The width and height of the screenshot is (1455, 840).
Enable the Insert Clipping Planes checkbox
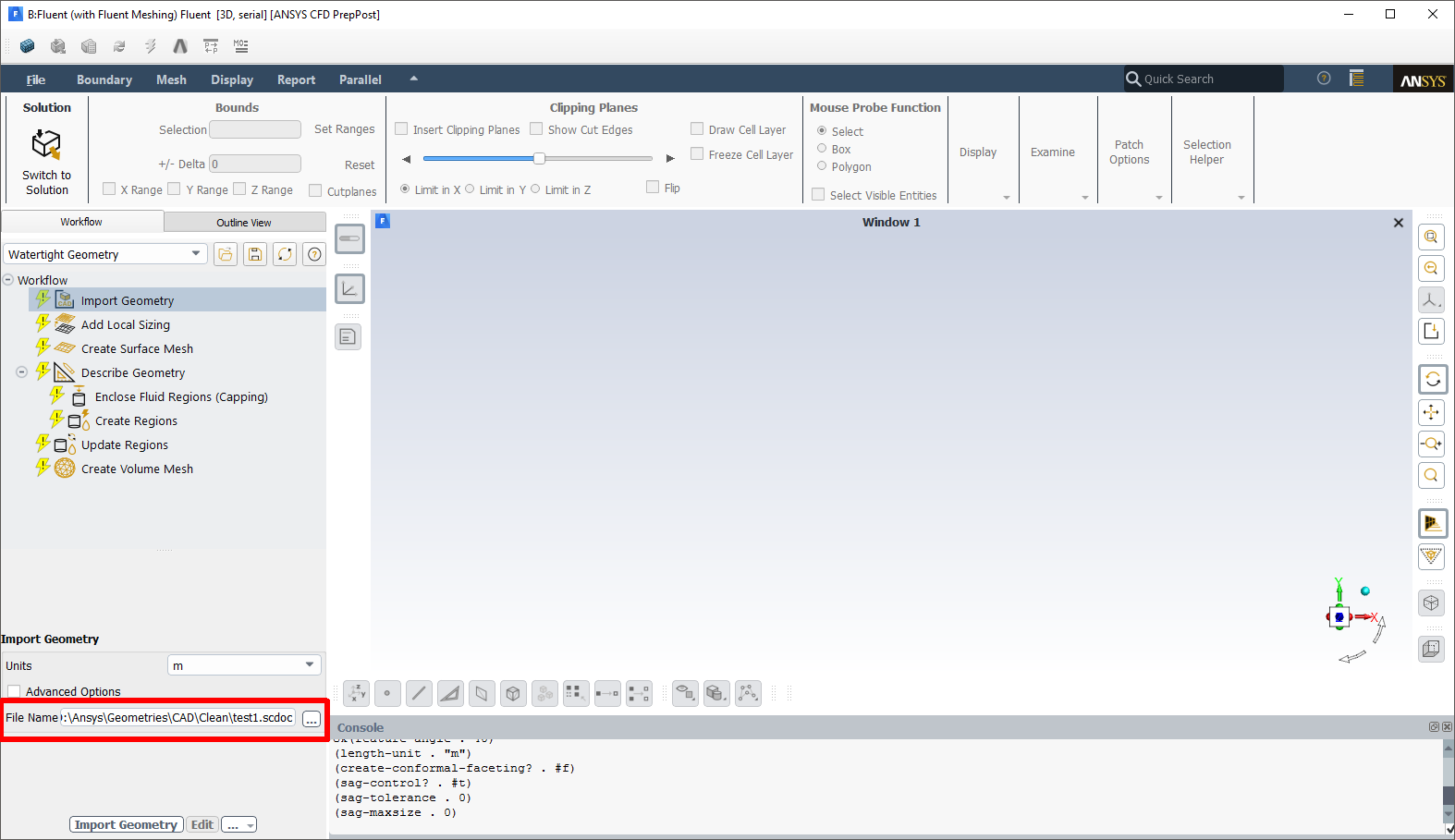[402, 129]
